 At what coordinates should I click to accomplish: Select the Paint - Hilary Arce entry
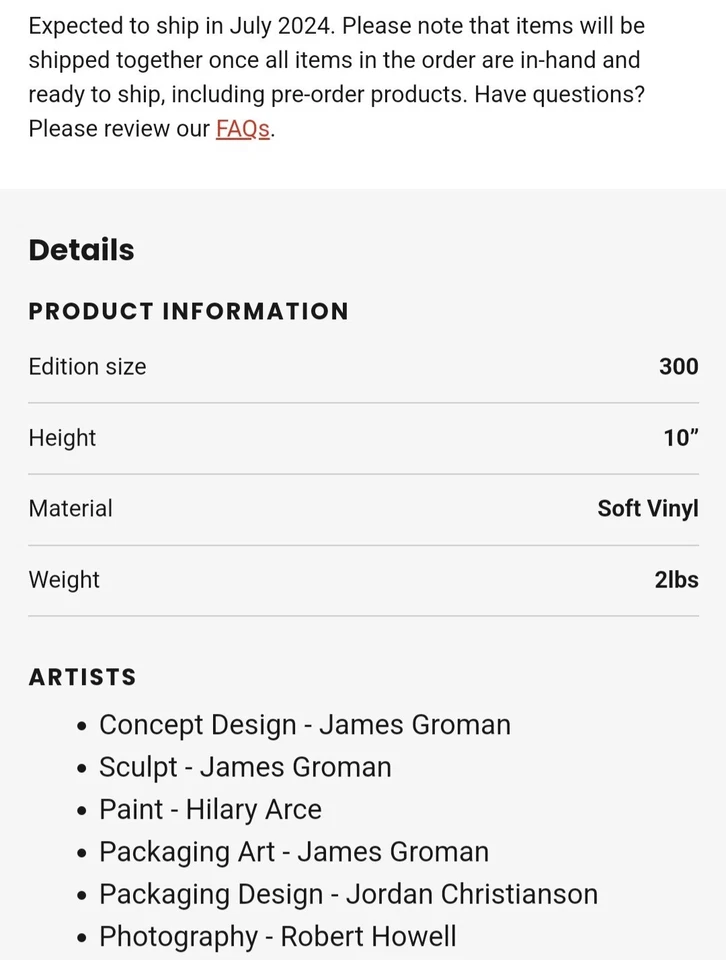[x=210, y=809]
